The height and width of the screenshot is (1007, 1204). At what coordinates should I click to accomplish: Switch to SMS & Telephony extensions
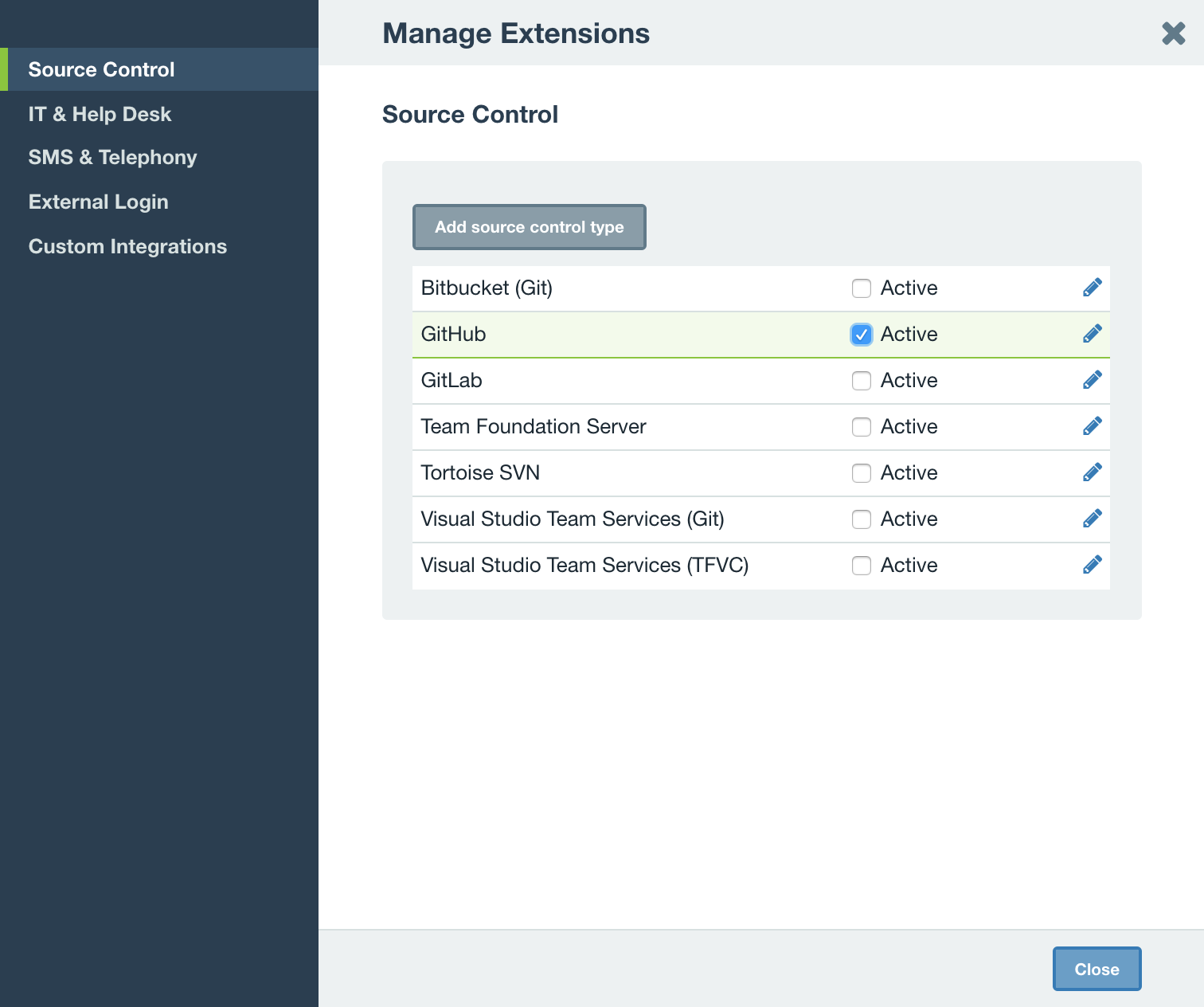pyautogui.click(x=112, y=158)
